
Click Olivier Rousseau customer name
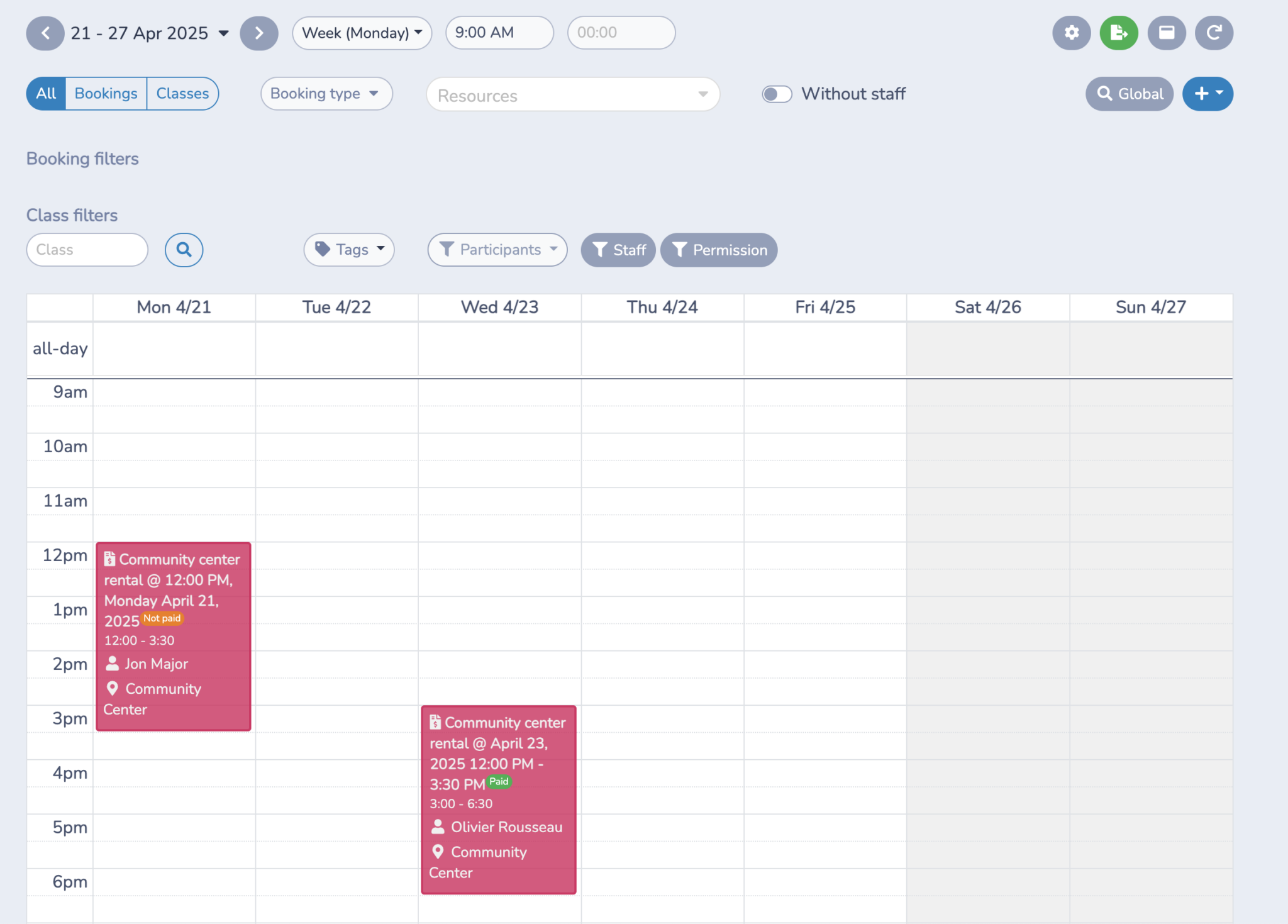pos(506,827)
